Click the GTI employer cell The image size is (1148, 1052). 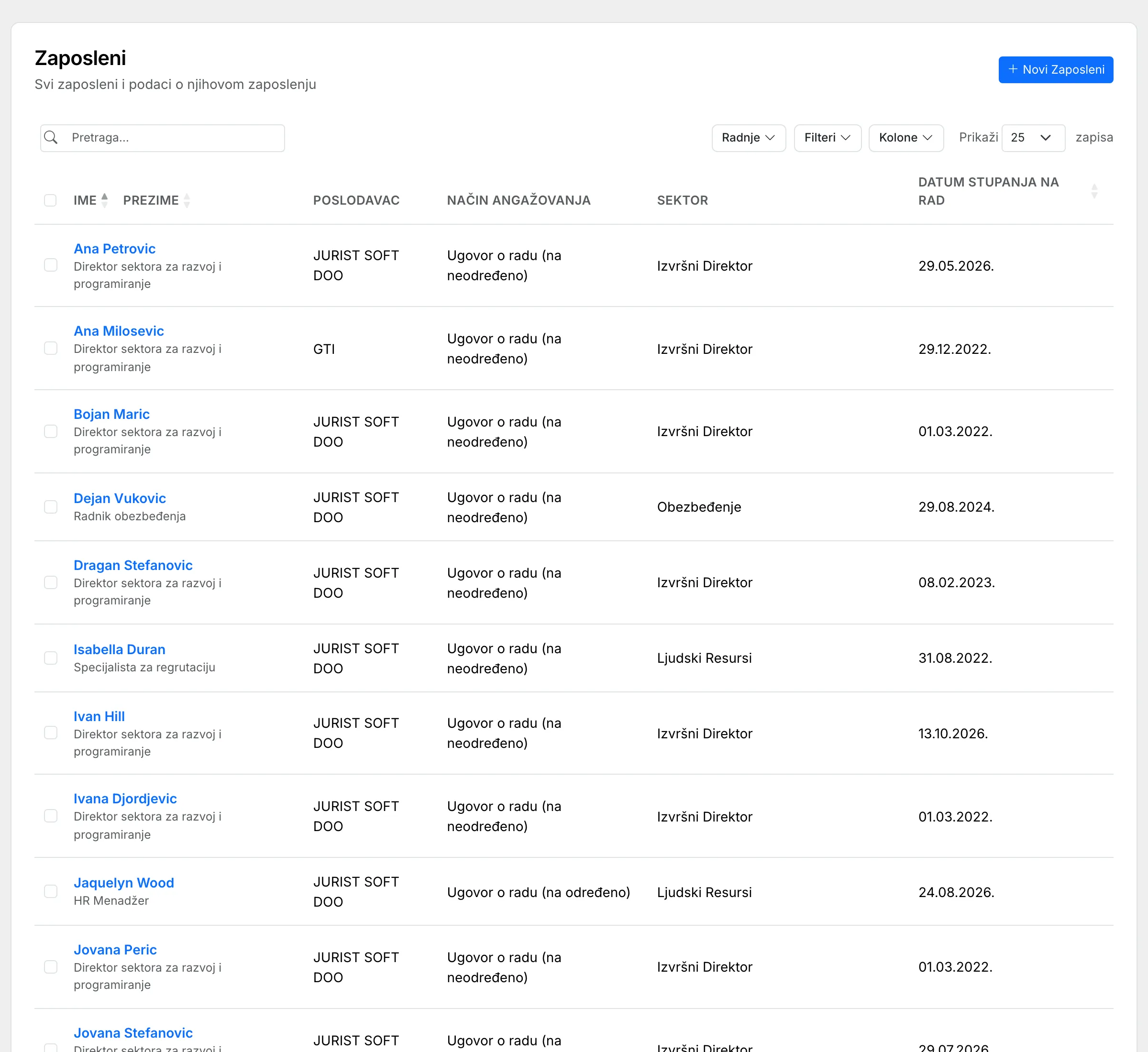coord(324,349)
